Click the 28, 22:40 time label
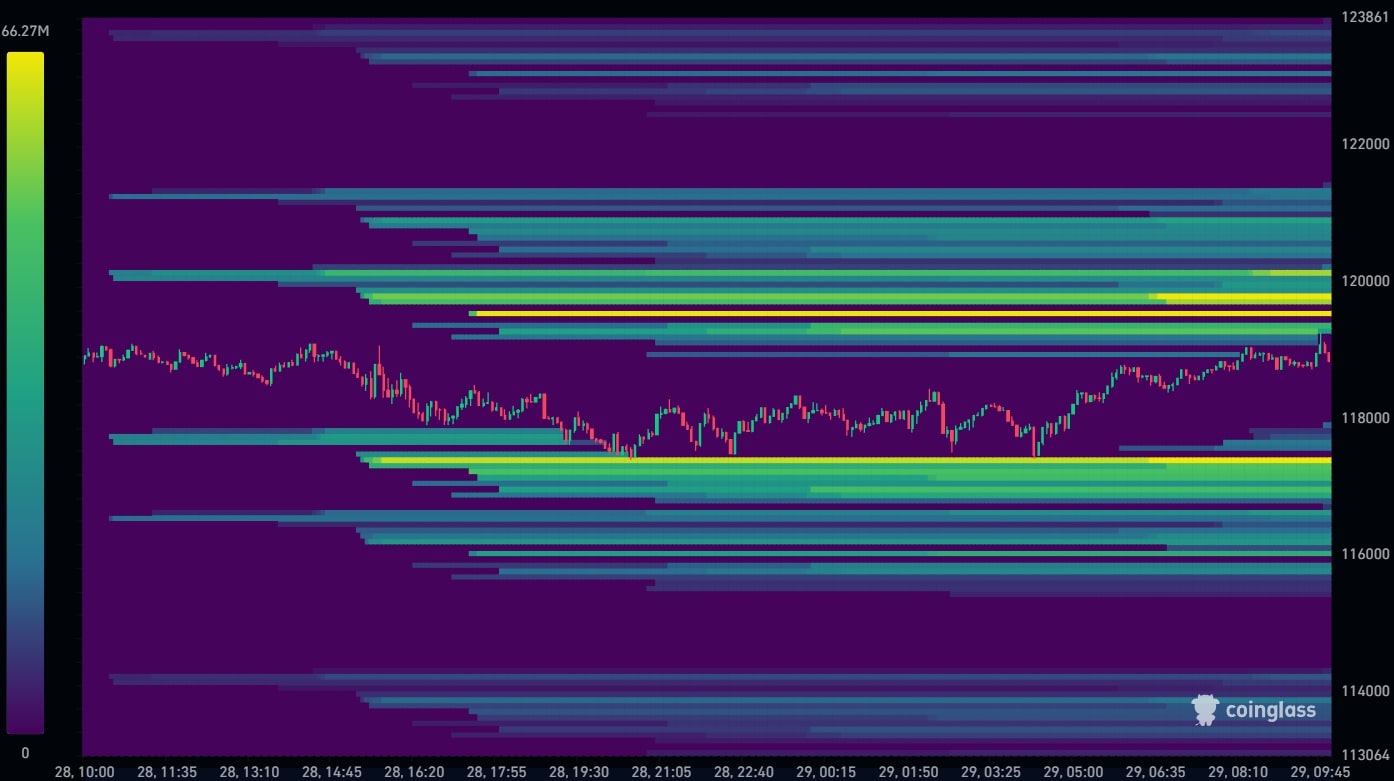Screen dimensions: 1394x781 click(x=744, y=772)
